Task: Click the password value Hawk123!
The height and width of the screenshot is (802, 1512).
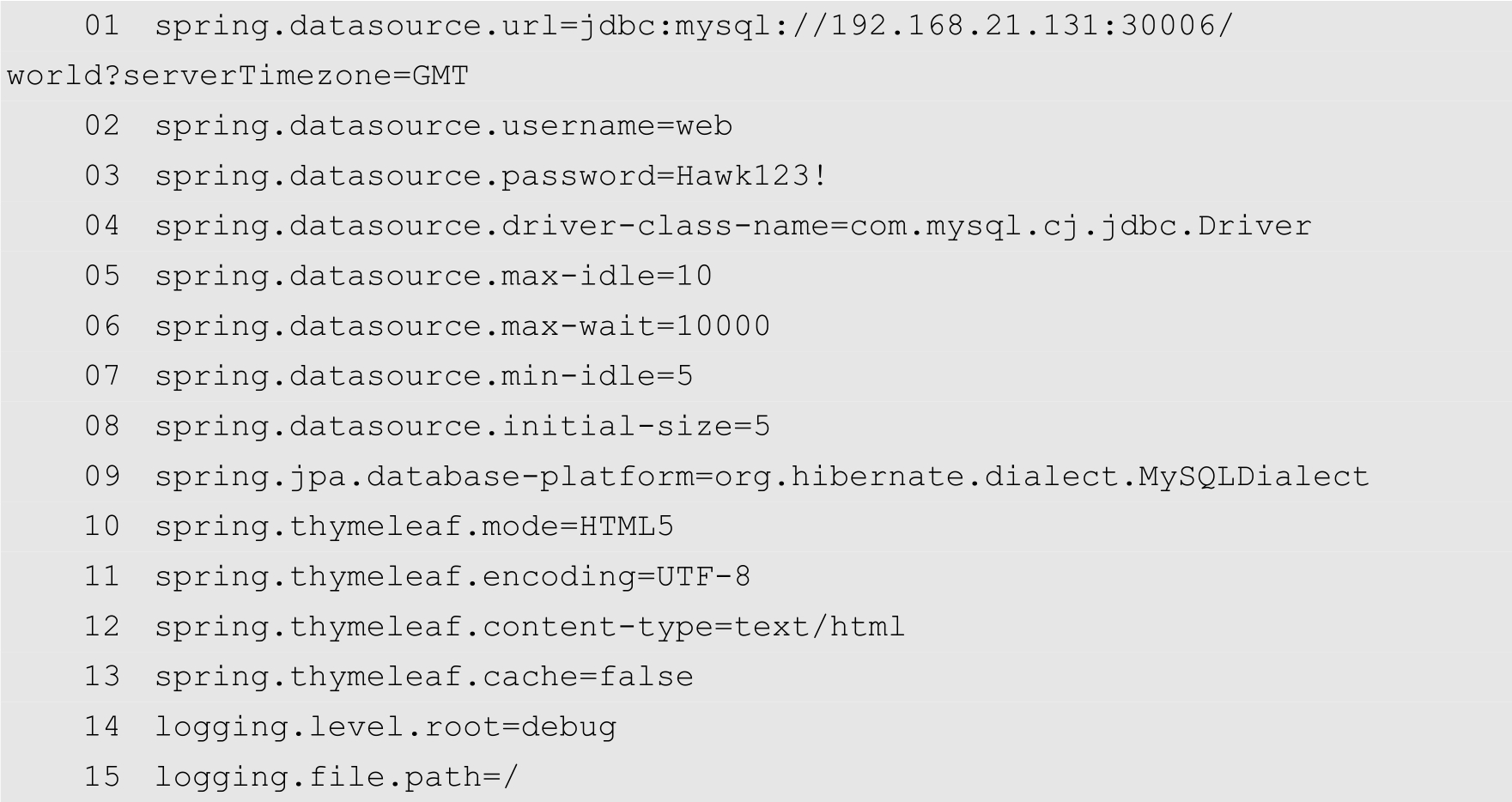Action: [x=751, y=176]
